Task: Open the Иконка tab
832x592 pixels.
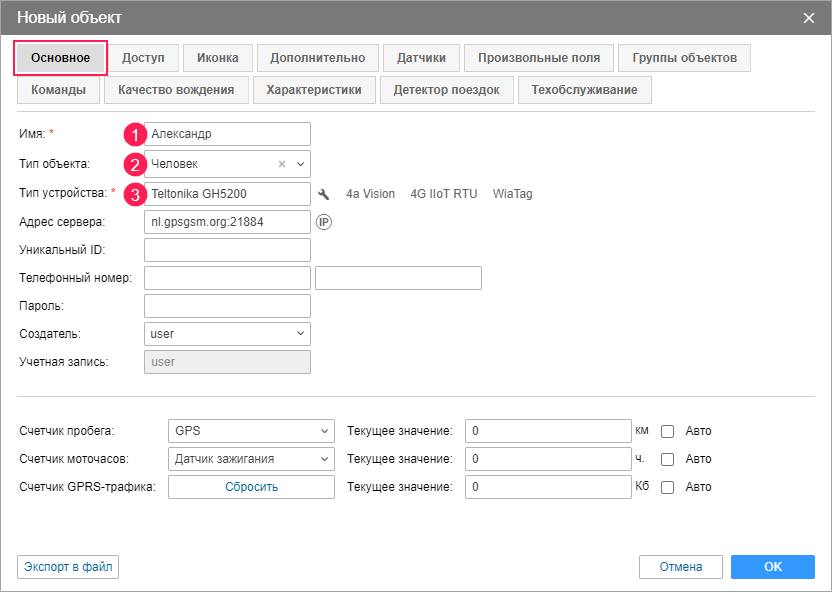Action: pos(217,58)
